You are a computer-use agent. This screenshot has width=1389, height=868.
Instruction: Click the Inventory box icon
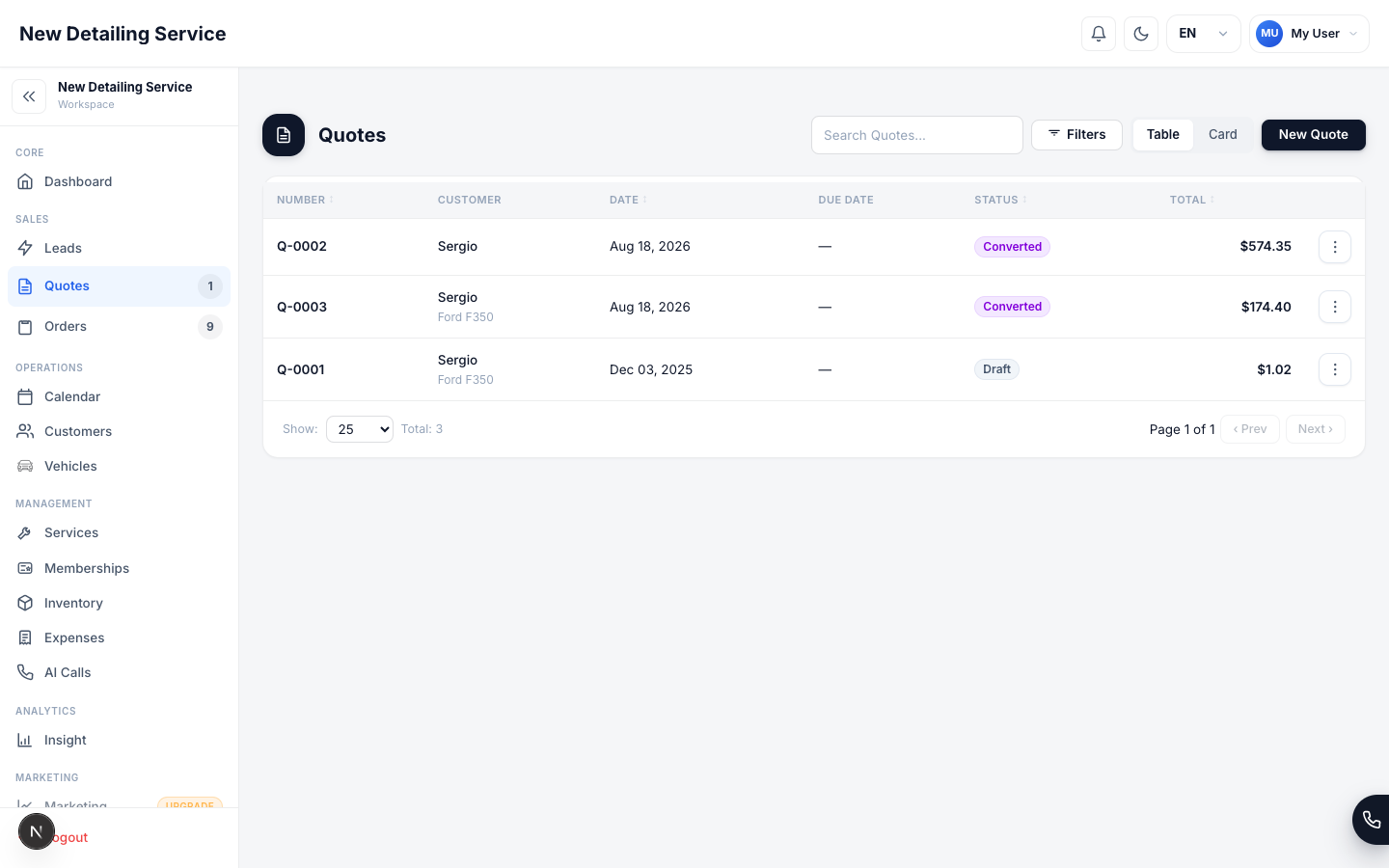coord(25,603)
